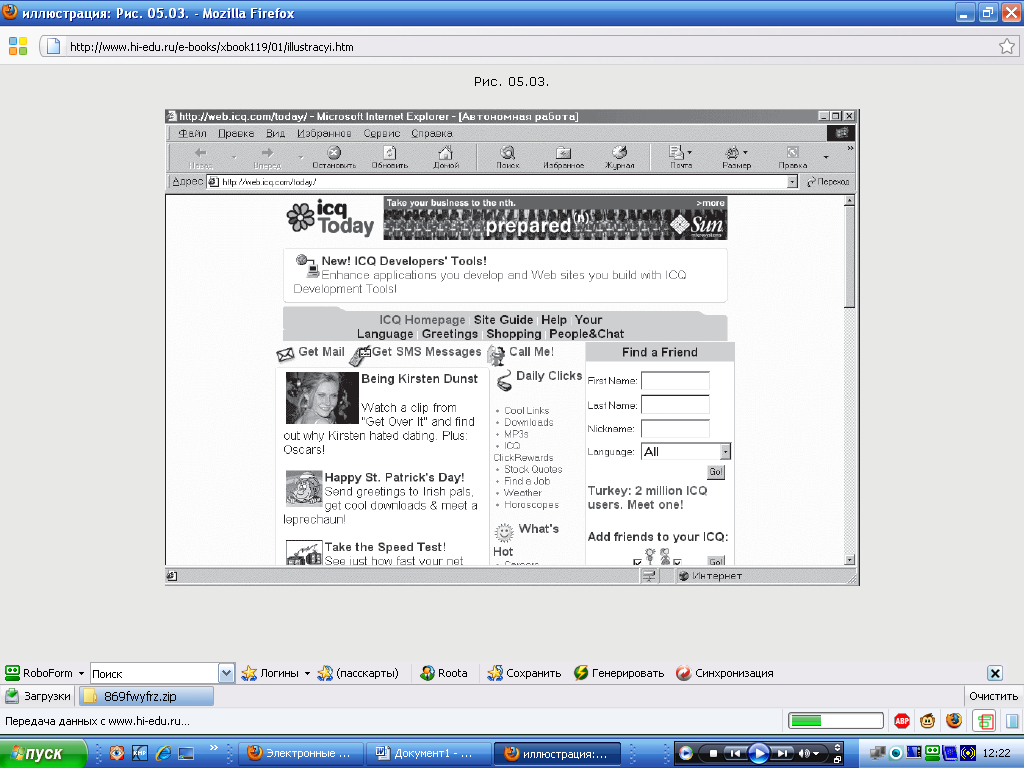Open the Поиск field dropdown arrow
This screenshot has height=768, width=1024.
(x=226, y=673)
